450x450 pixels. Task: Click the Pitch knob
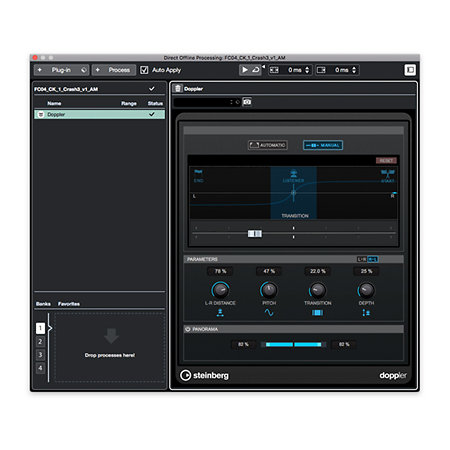tap(269, 290)
